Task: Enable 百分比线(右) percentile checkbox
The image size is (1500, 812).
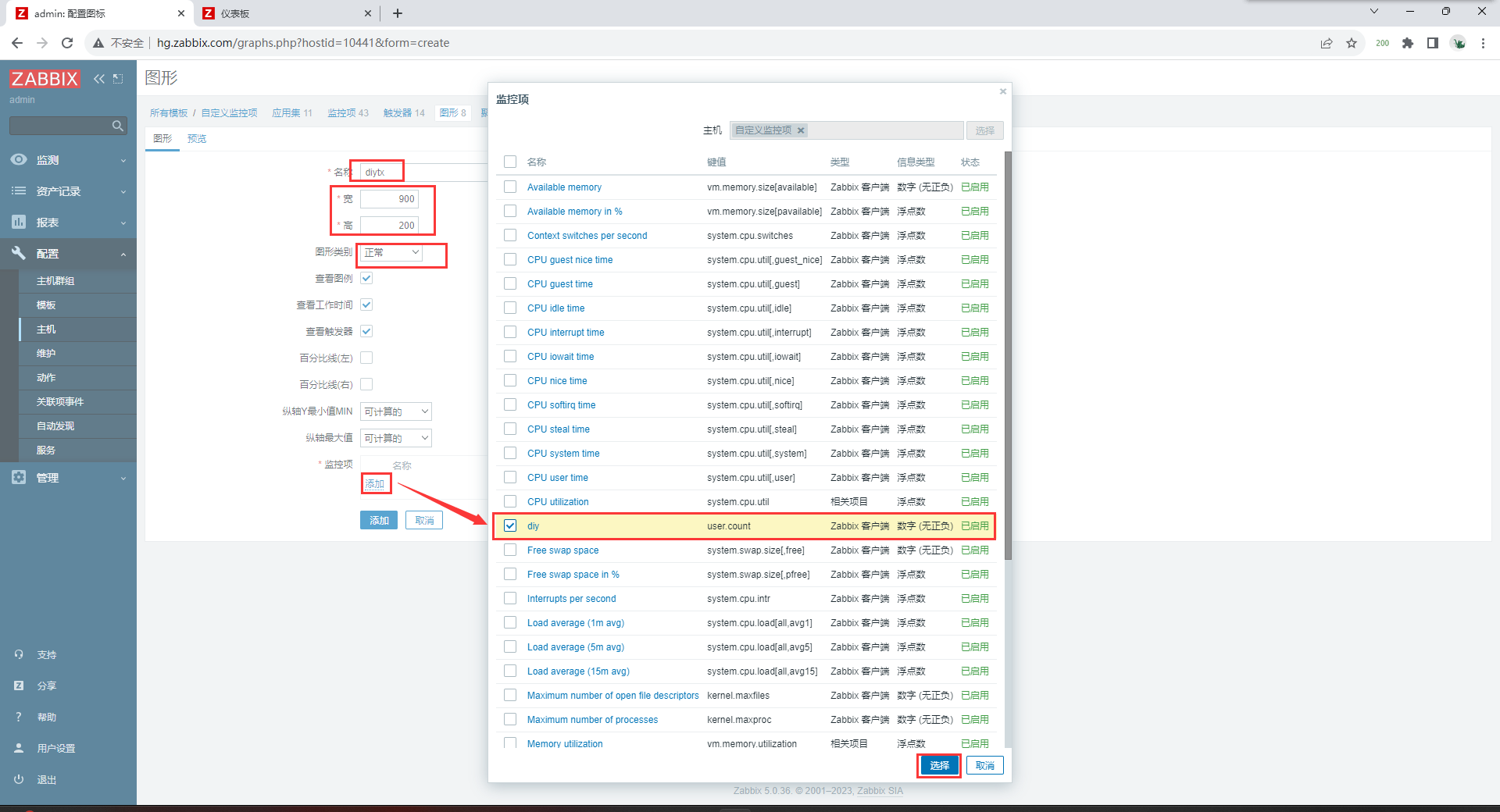Action: pyautogui.click(x=366, y=384)
